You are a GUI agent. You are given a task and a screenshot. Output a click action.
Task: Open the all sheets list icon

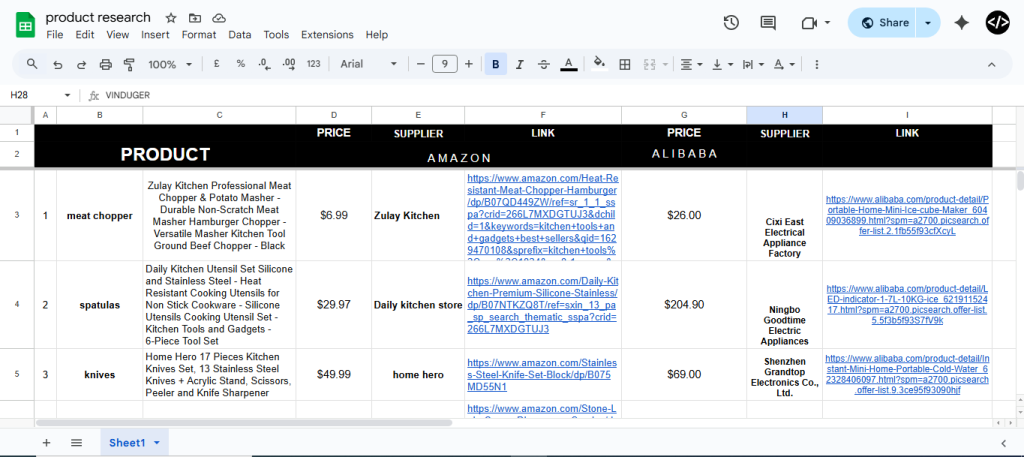[x=76, y=443]
